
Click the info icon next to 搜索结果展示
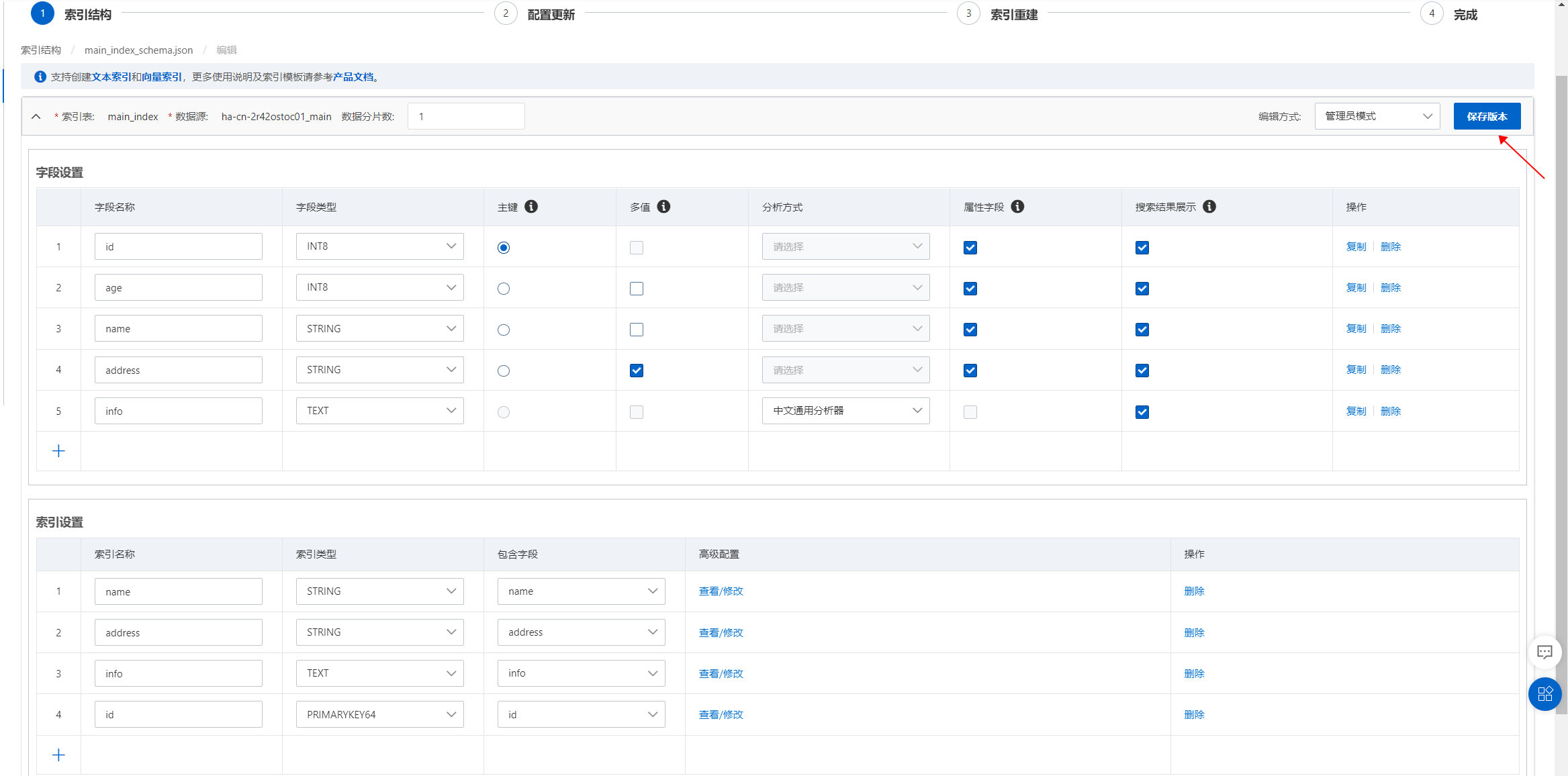click(1209, 207)
